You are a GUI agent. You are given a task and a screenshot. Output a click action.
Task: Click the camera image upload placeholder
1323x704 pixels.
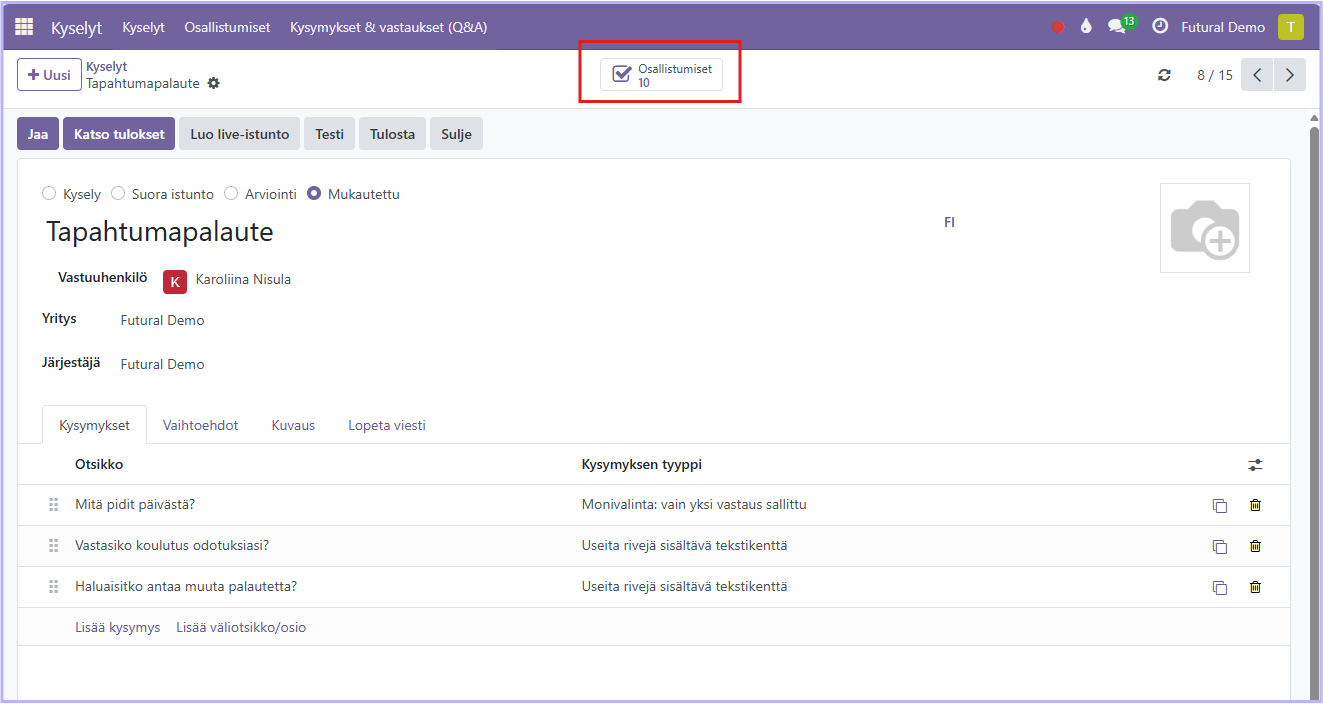point(1204,228)
